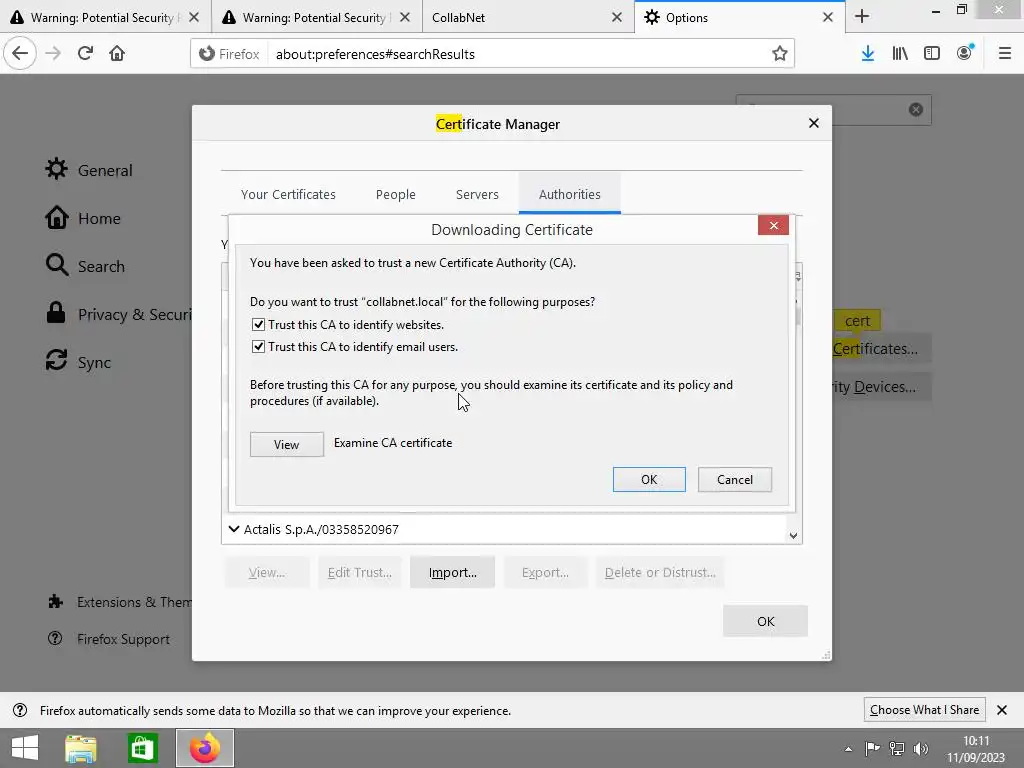Open Privacy & Security settings category
This screenshot has width=1024, height=768.
[118, 314]
